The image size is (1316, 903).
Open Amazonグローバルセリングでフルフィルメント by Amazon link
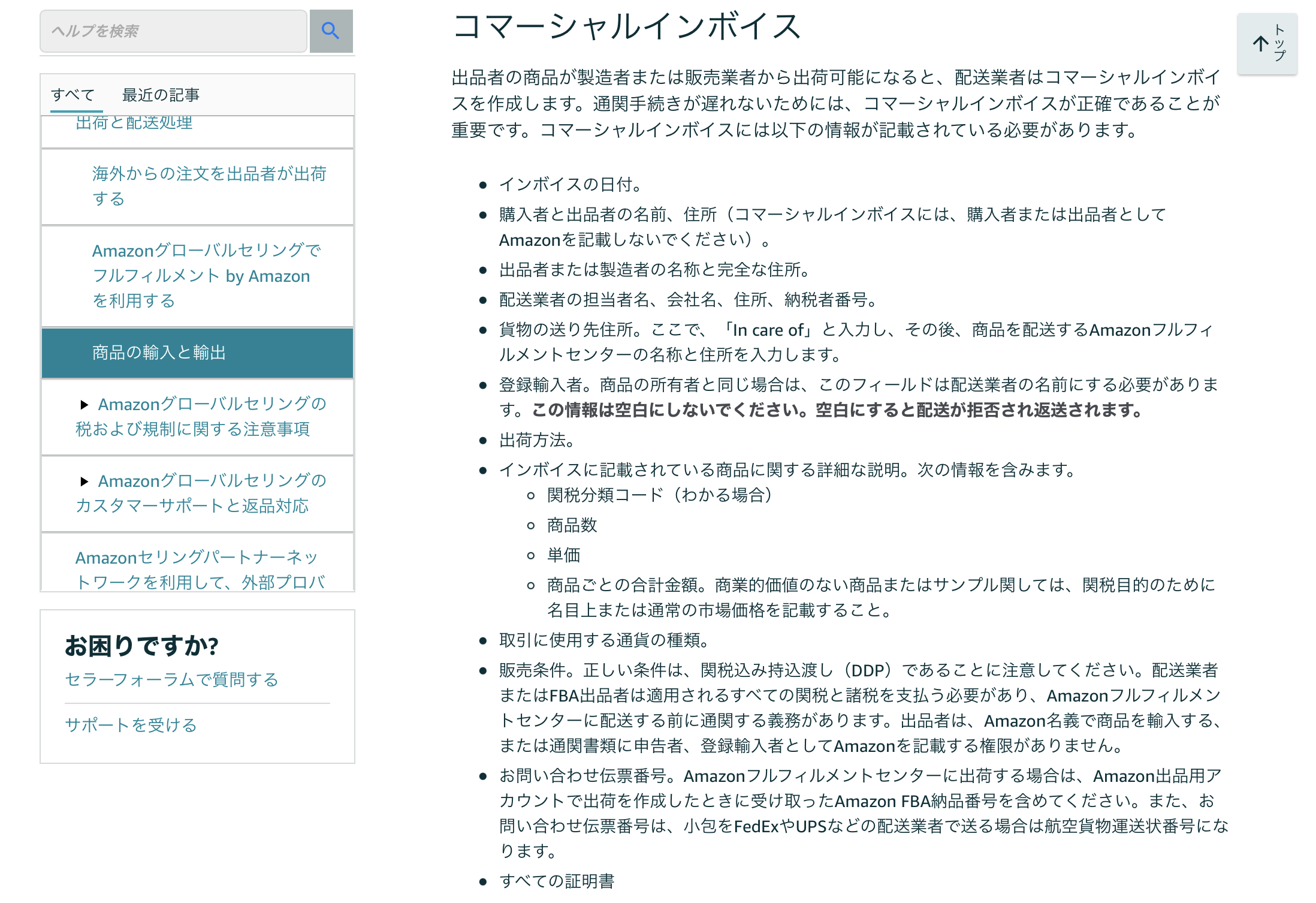[207, 275]
